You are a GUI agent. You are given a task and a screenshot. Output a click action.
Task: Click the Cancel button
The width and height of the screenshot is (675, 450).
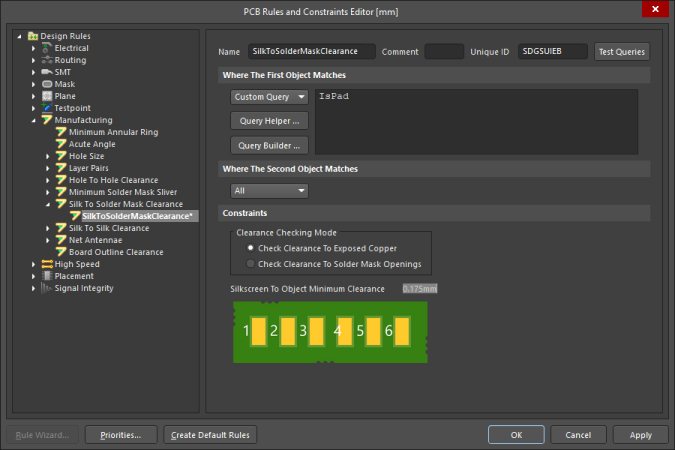click(x=578, y=435)
